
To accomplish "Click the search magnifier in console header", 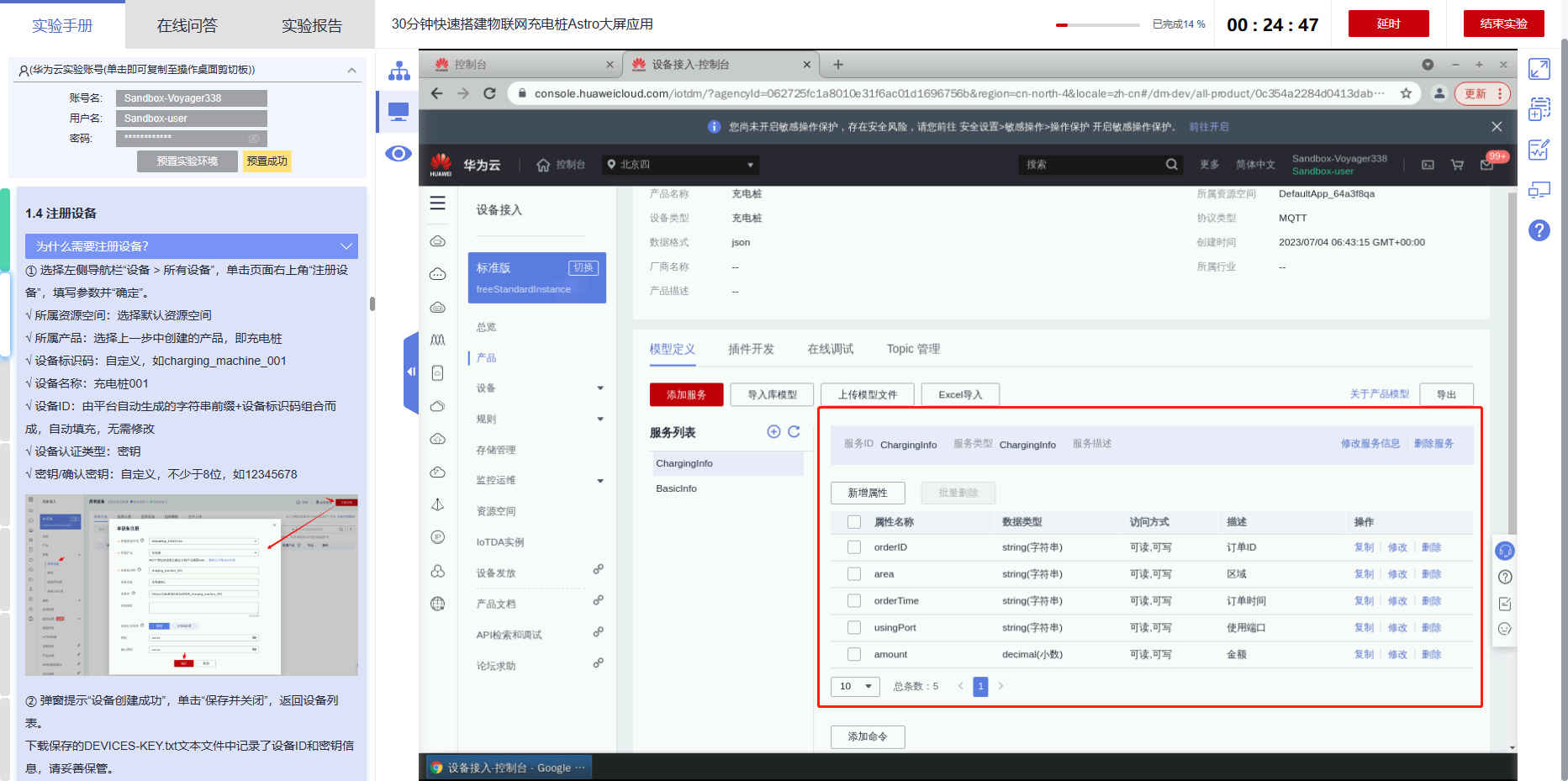I will click(1171, 165).
